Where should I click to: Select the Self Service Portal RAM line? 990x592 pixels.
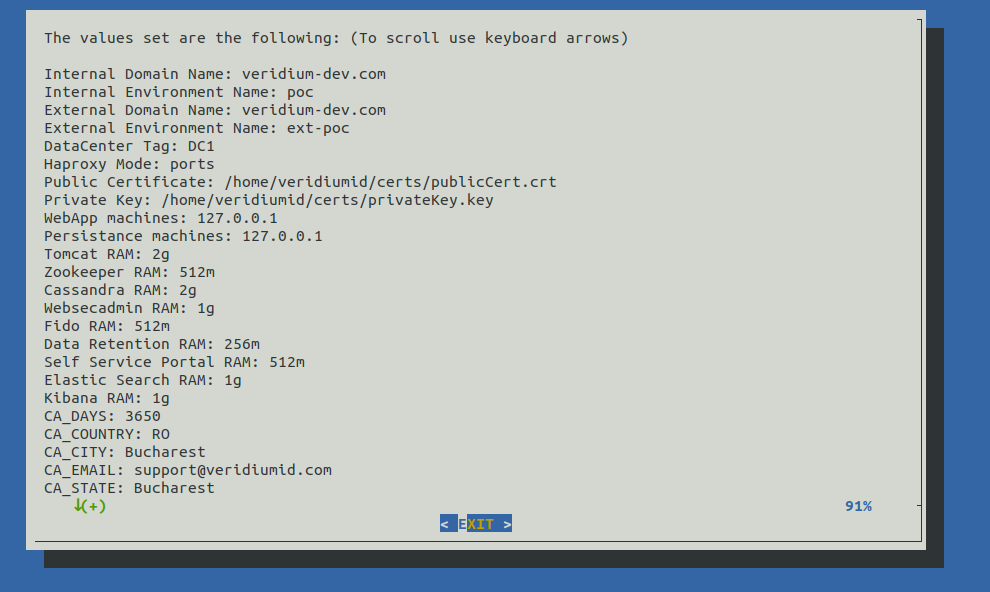174,362
